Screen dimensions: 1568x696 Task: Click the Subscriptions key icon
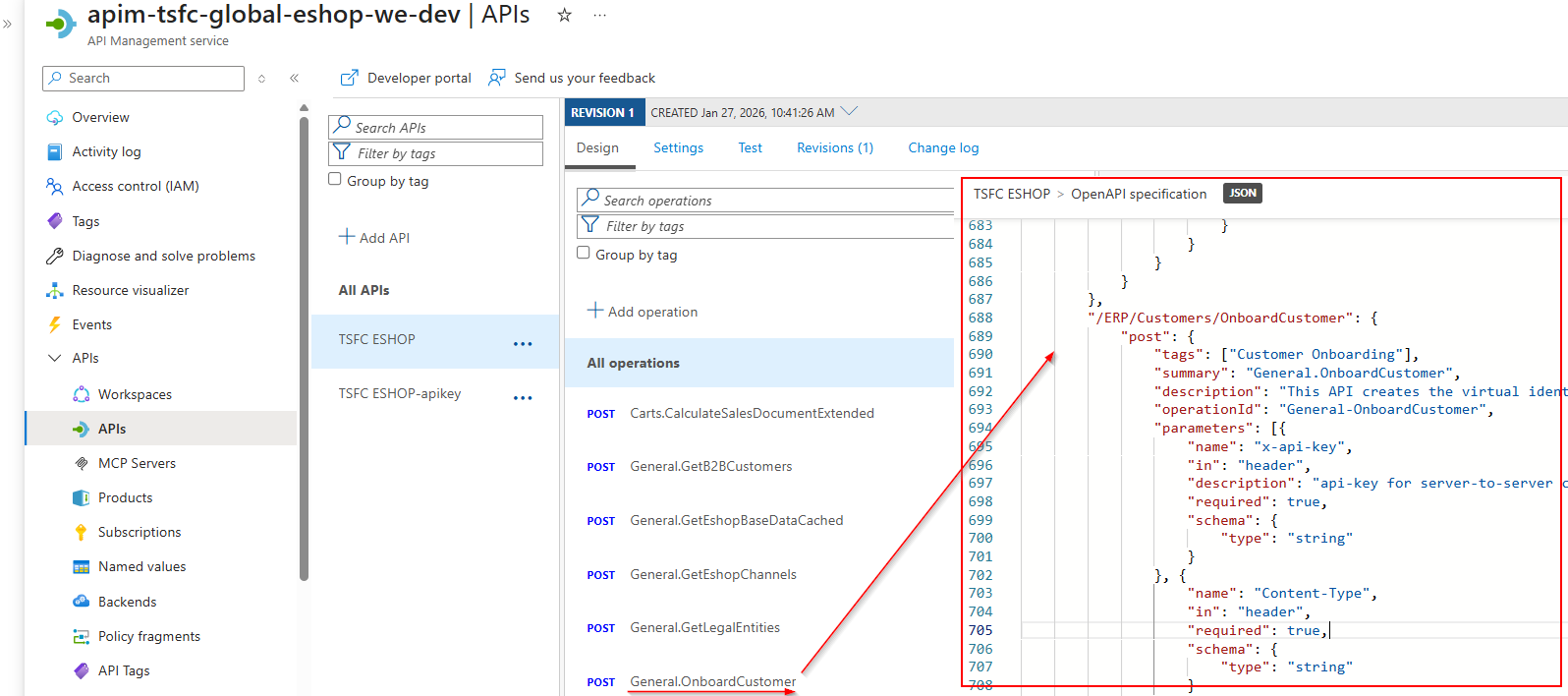tap(82, 532)
